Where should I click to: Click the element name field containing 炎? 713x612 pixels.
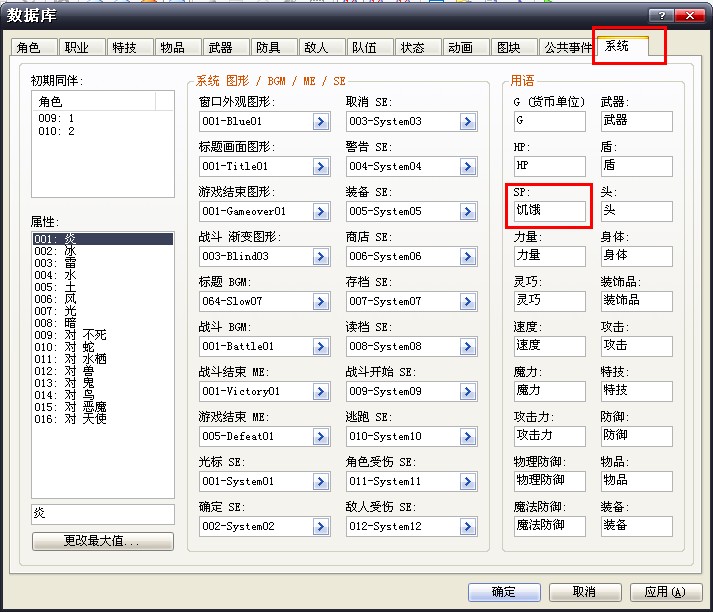pyautogui.click(x=103, y=514)
